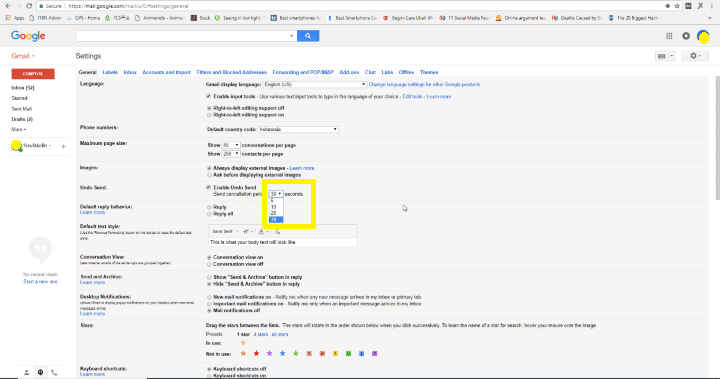The width and height of the screenshot is (720, 379).
Task: Open the Hangouts conversations icon in footer
Action: point(40,373)
